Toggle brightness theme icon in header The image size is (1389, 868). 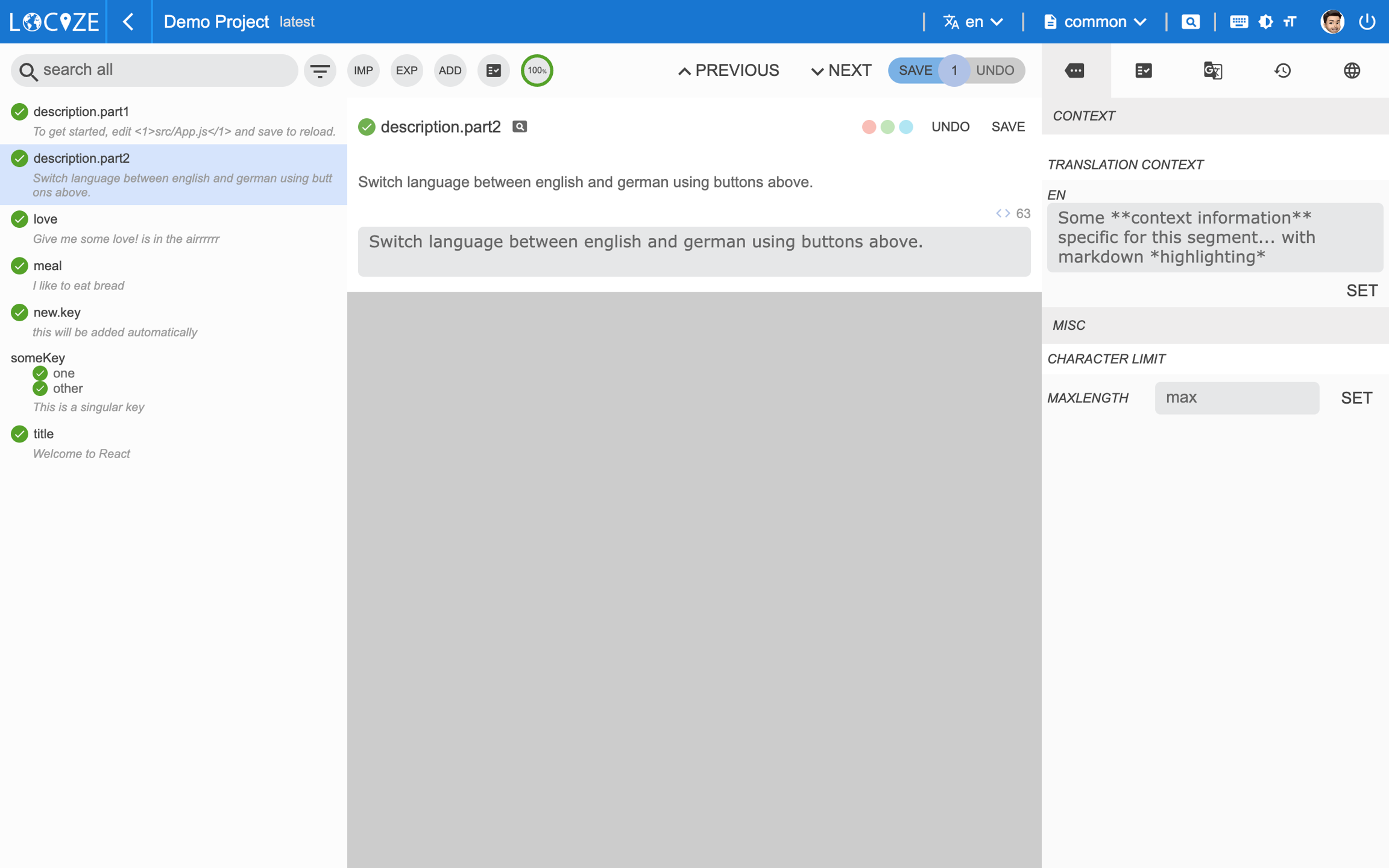point(1265,22)
